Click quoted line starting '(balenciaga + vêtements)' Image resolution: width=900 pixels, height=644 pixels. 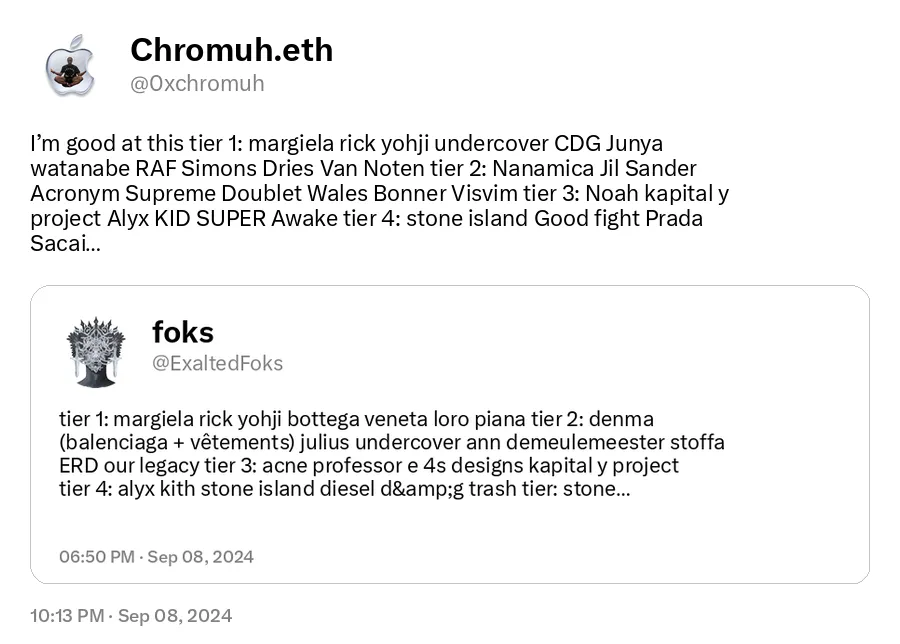pyautogui.click(x=391, y=443)
